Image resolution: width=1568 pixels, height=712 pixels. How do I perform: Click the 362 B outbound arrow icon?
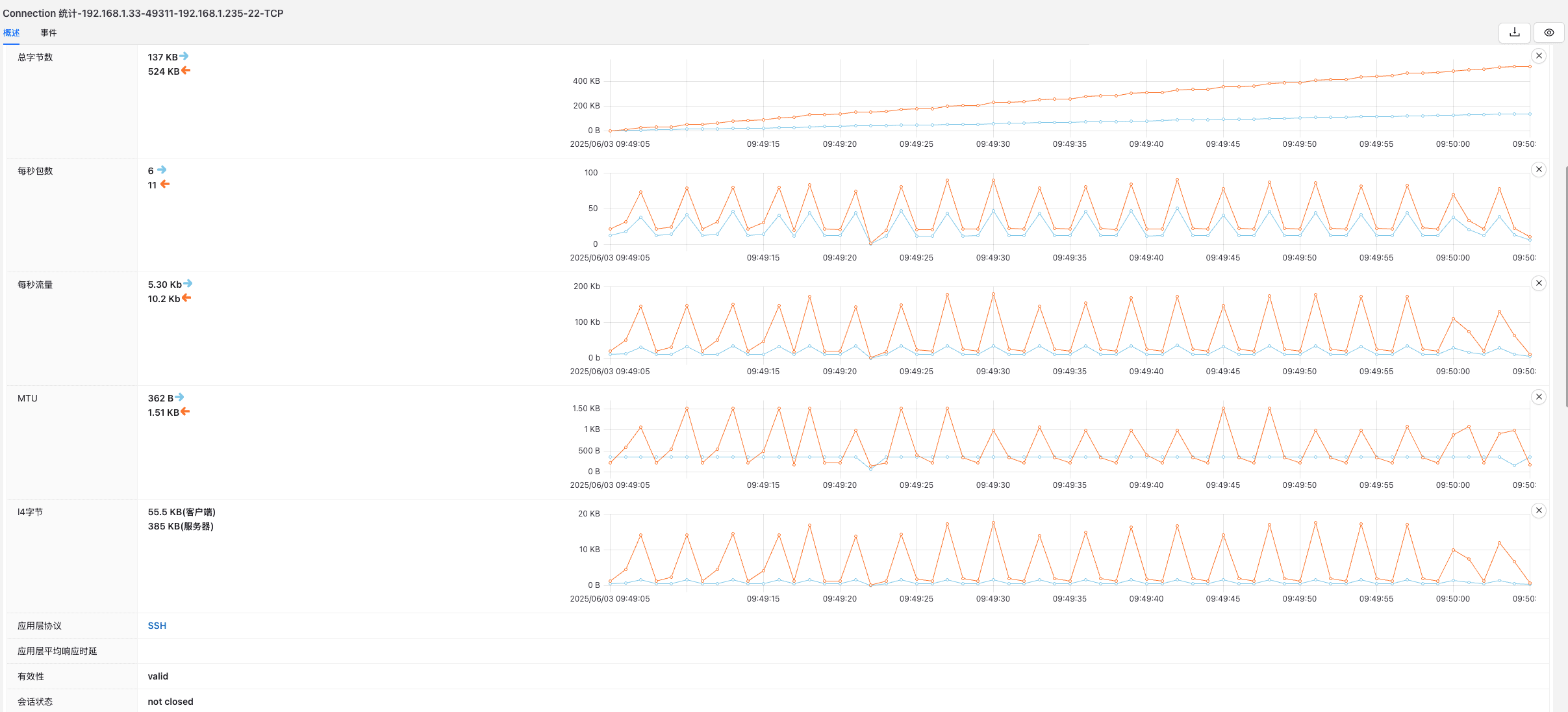coord(180,397)
